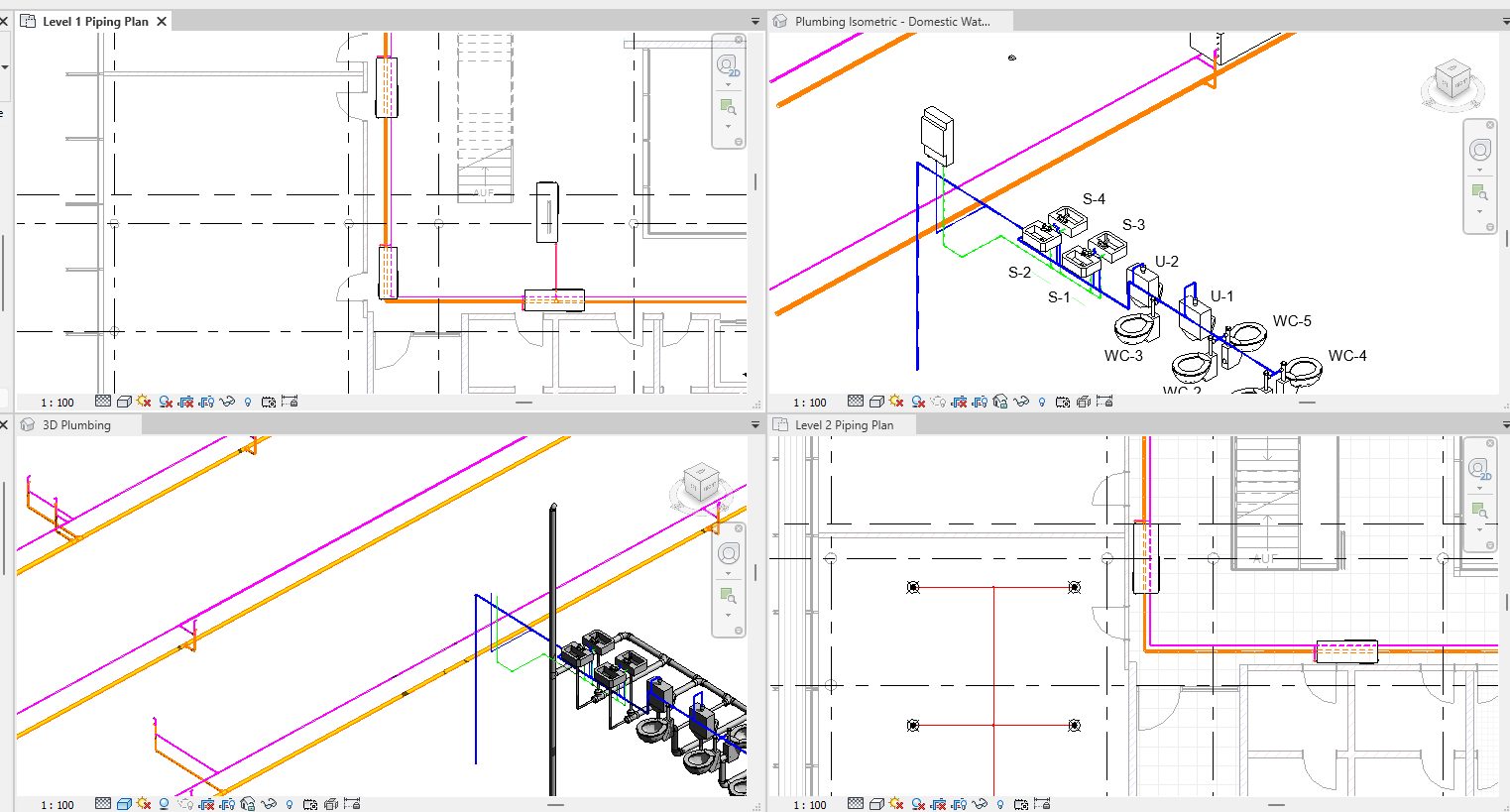This screenshot has width=1510, height=812.
Task: Show rendering dialog icon in 3D Plumbing view
Action: [185, 804]
